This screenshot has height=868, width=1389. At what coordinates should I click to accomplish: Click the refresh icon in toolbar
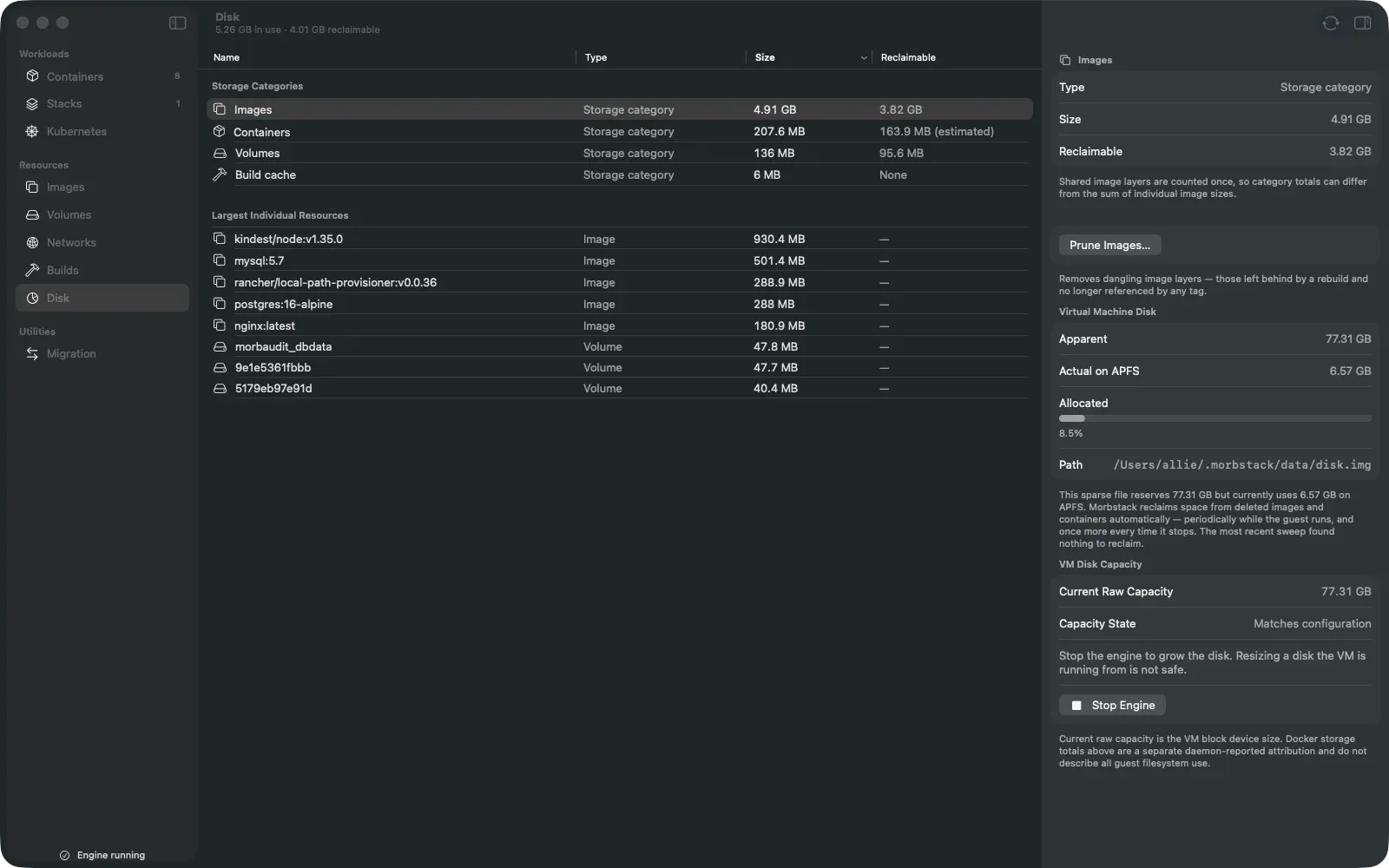point(1330,23)
